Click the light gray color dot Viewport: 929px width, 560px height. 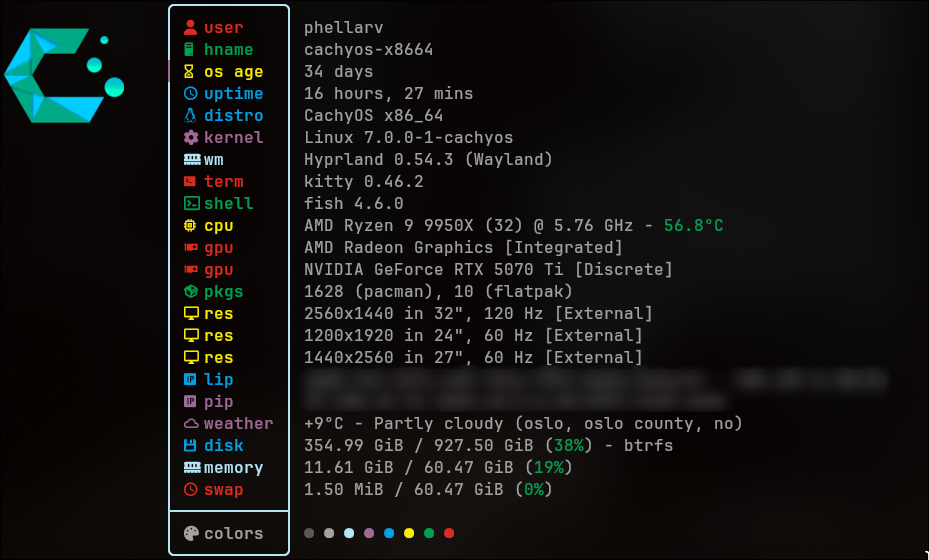[x=329, y=533]
